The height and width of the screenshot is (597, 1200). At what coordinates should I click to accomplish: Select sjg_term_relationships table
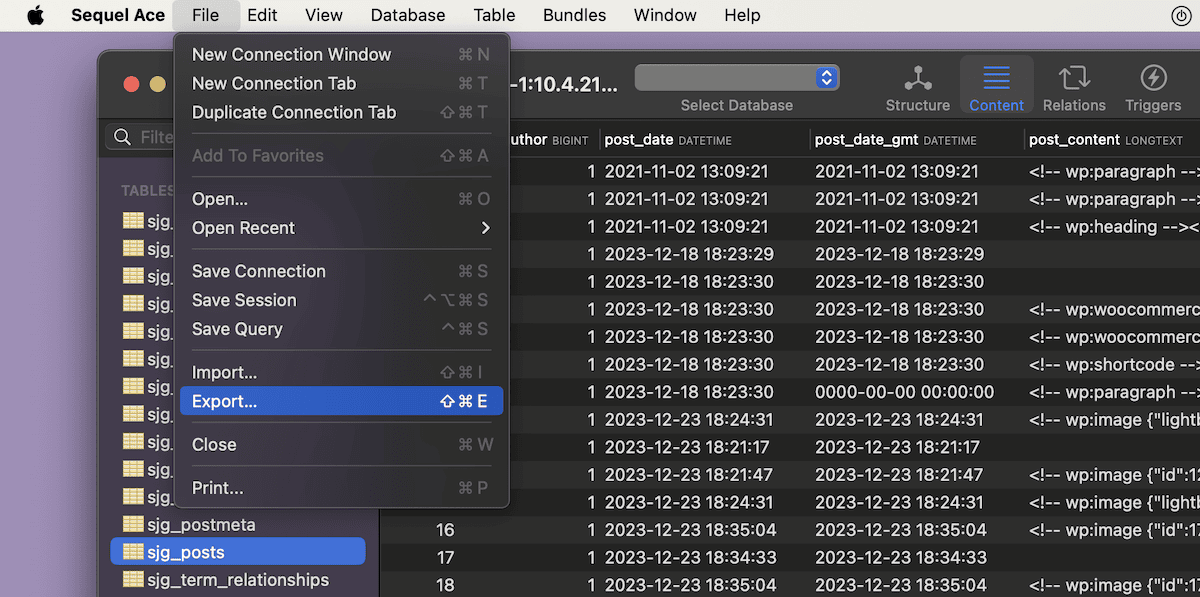coord(238,580)
